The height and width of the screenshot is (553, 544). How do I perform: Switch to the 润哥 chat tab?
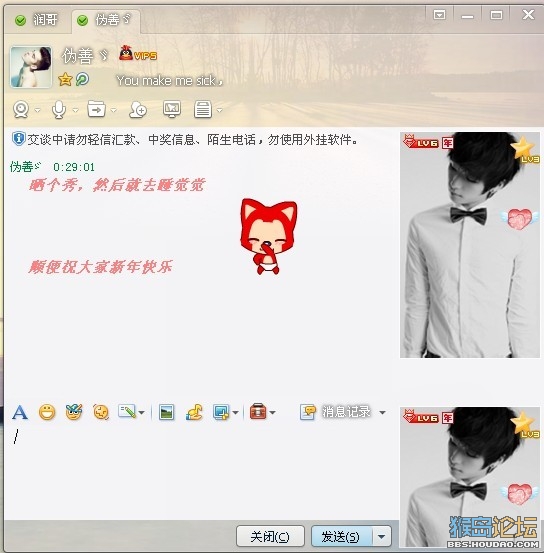pyautogui.click(x=36, y=20)
